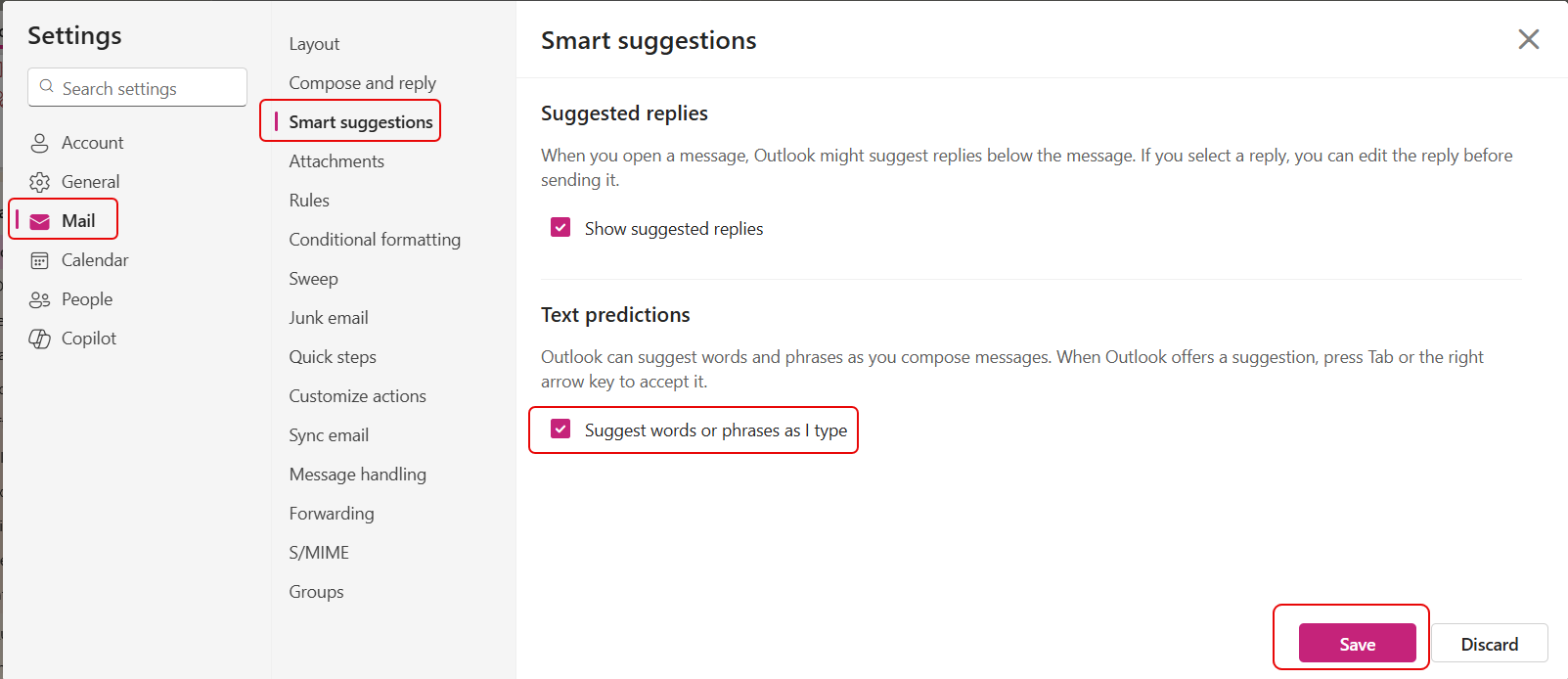The image size is (1568, 679).
Task: Open Compose and reply settings
Action: coord(362,83)
